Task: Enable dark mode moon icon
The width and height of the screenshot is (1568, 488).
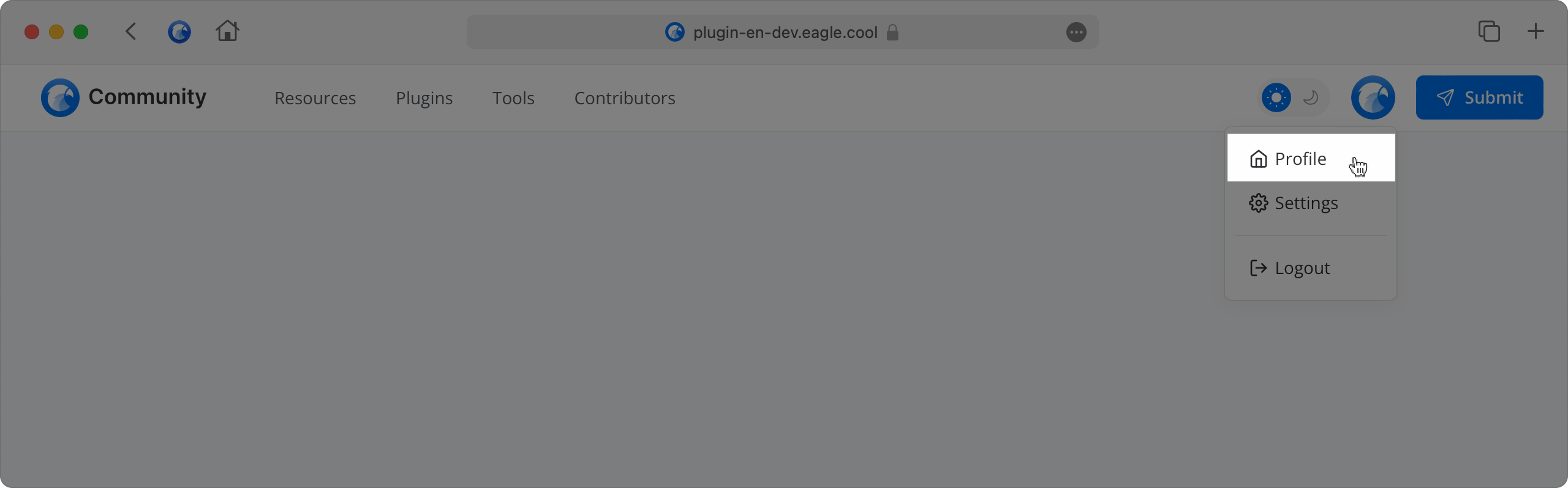Action: pyautogui.click(x=1311, y=97)
